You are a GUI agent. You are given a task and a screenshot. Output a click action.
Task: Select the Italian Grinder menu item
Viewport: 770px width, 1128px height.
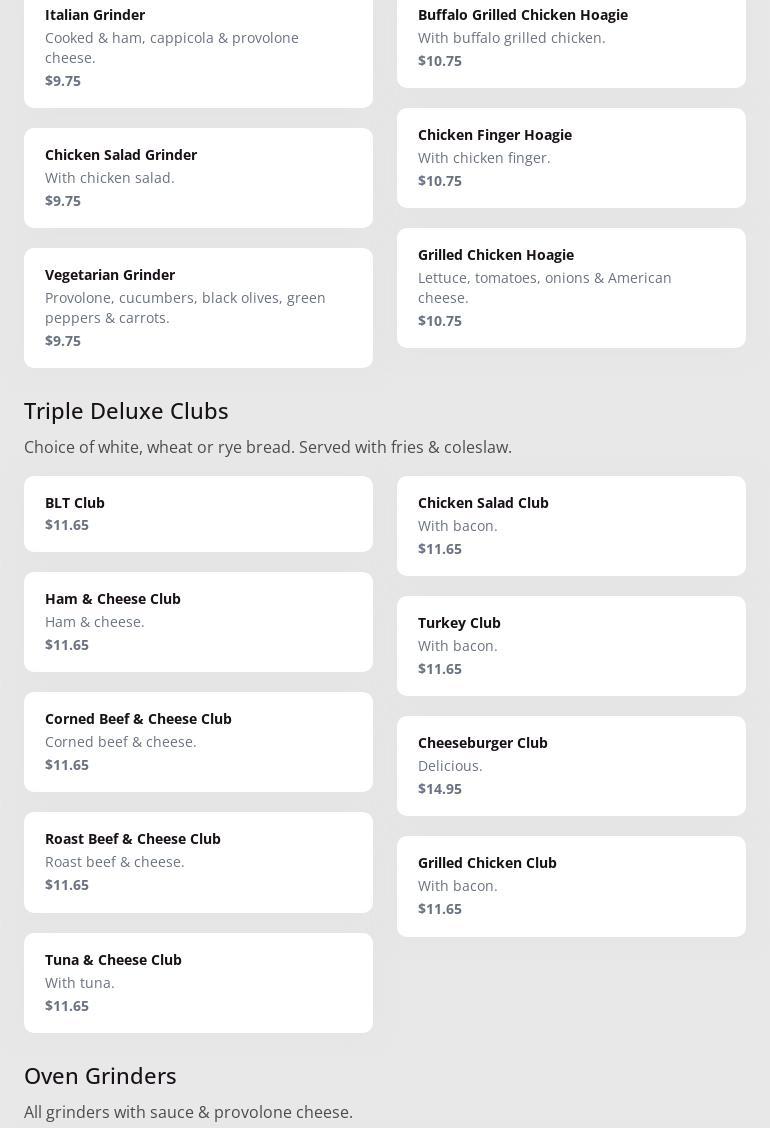pos(198,47)
